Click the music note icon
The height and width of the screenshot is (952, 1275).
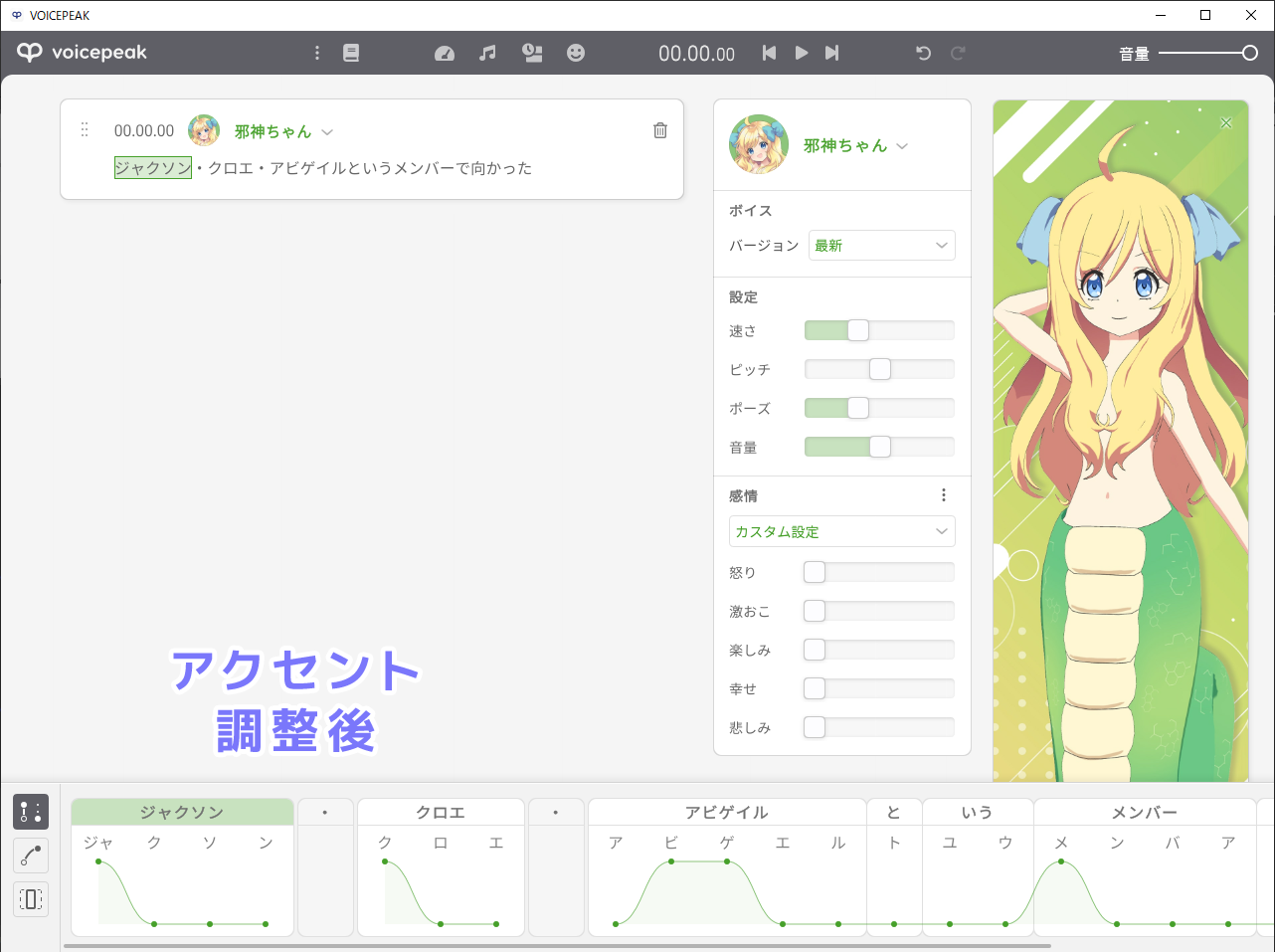pyautogui.click(x=487, y=53)
